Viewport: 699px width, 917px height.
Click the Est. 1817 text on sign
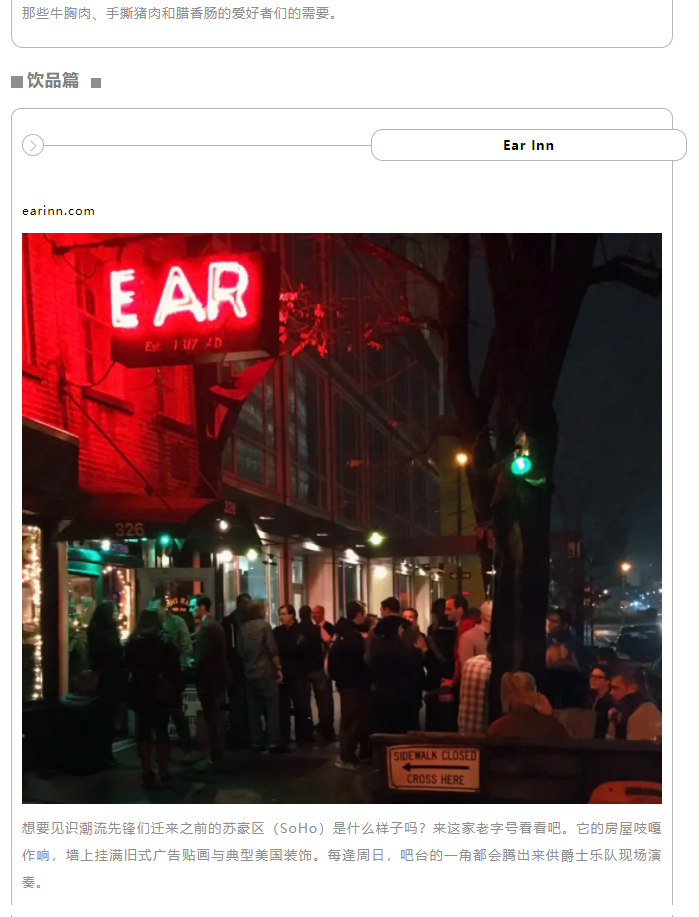(x=183, y=345)
